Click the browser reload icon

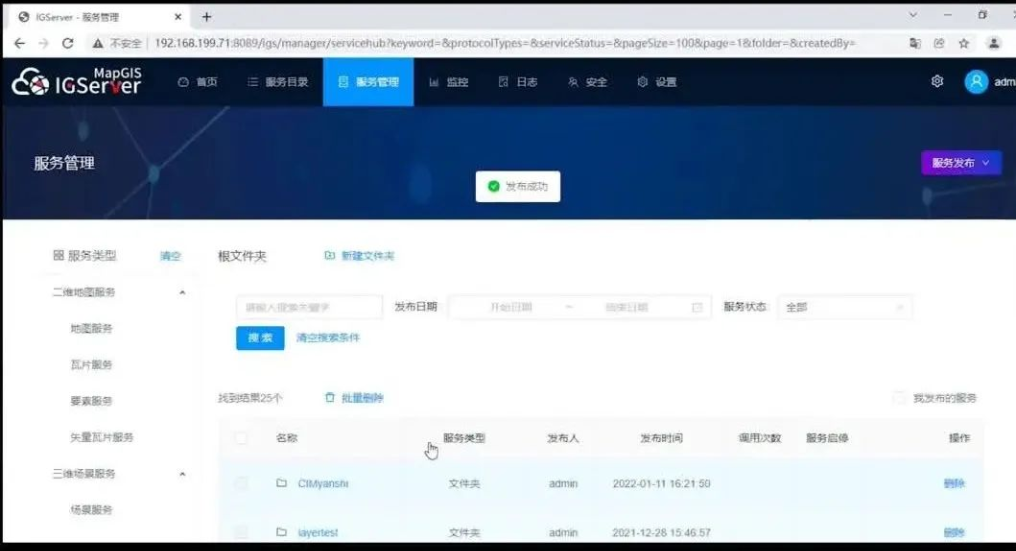pyautogui.click(x=67, y=43)
